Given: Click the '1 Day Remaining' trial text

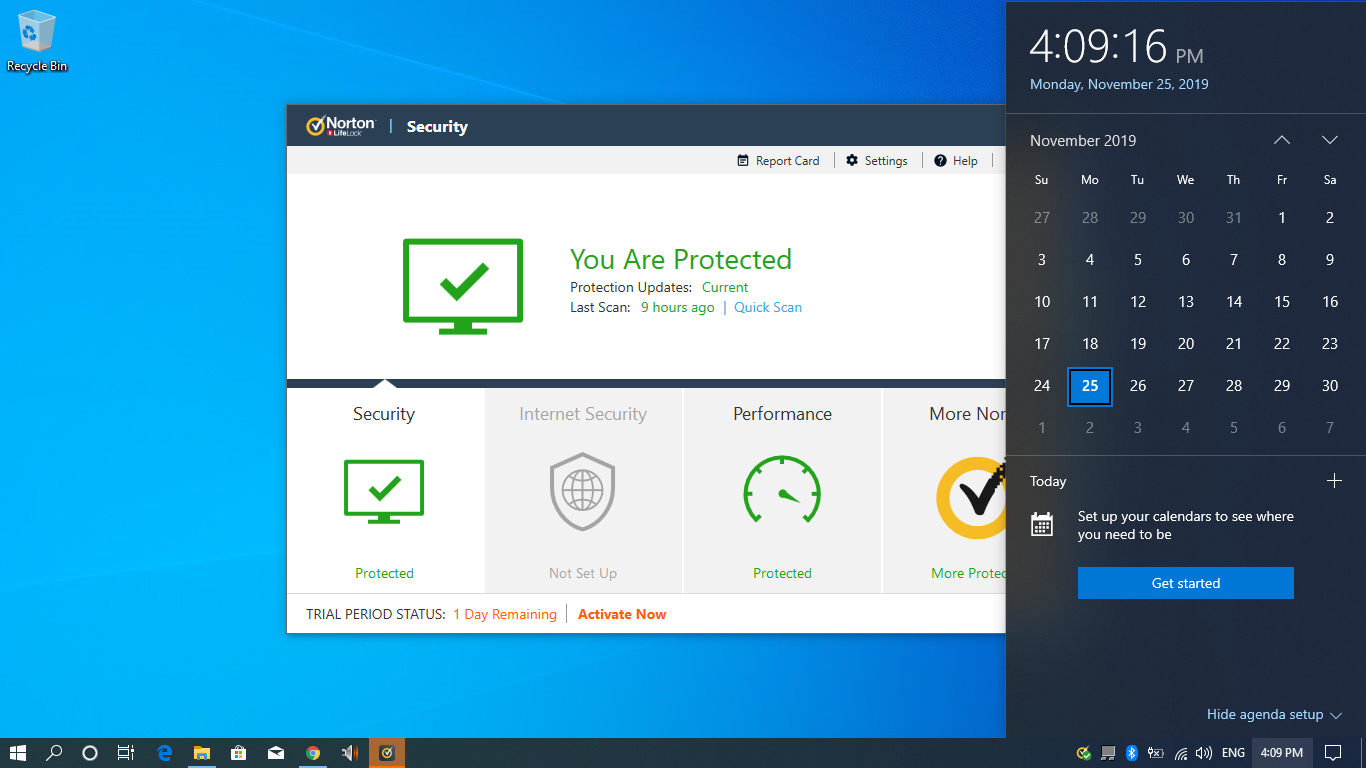Looking at the screenshot, I should pos(505,614).
